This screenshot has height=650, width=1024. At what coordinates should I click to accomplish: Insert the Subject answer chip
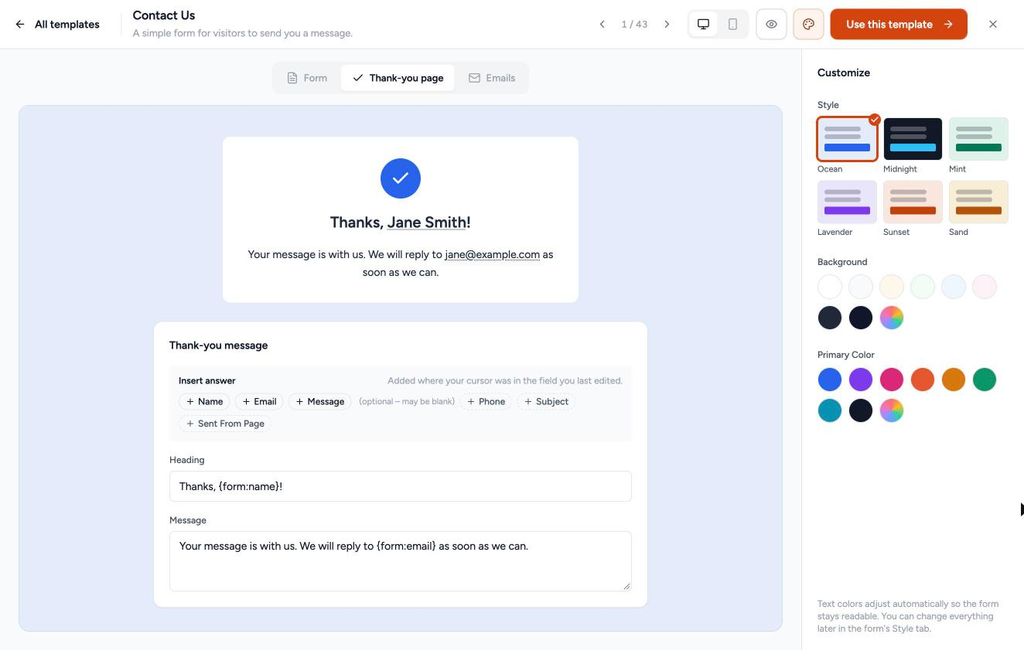[x=546, y=402]
